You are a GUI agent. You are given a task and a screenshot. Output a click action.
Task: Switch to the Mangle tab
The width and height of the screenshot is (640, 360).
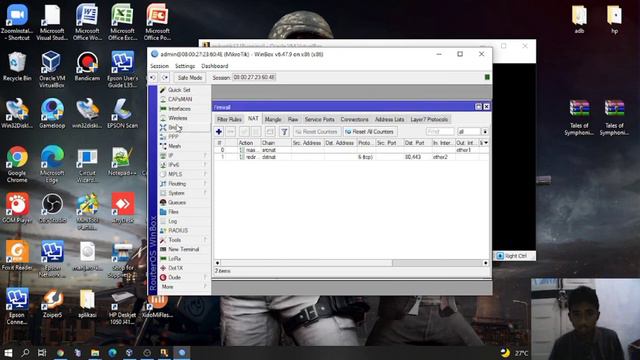click(x=273, y=120)
